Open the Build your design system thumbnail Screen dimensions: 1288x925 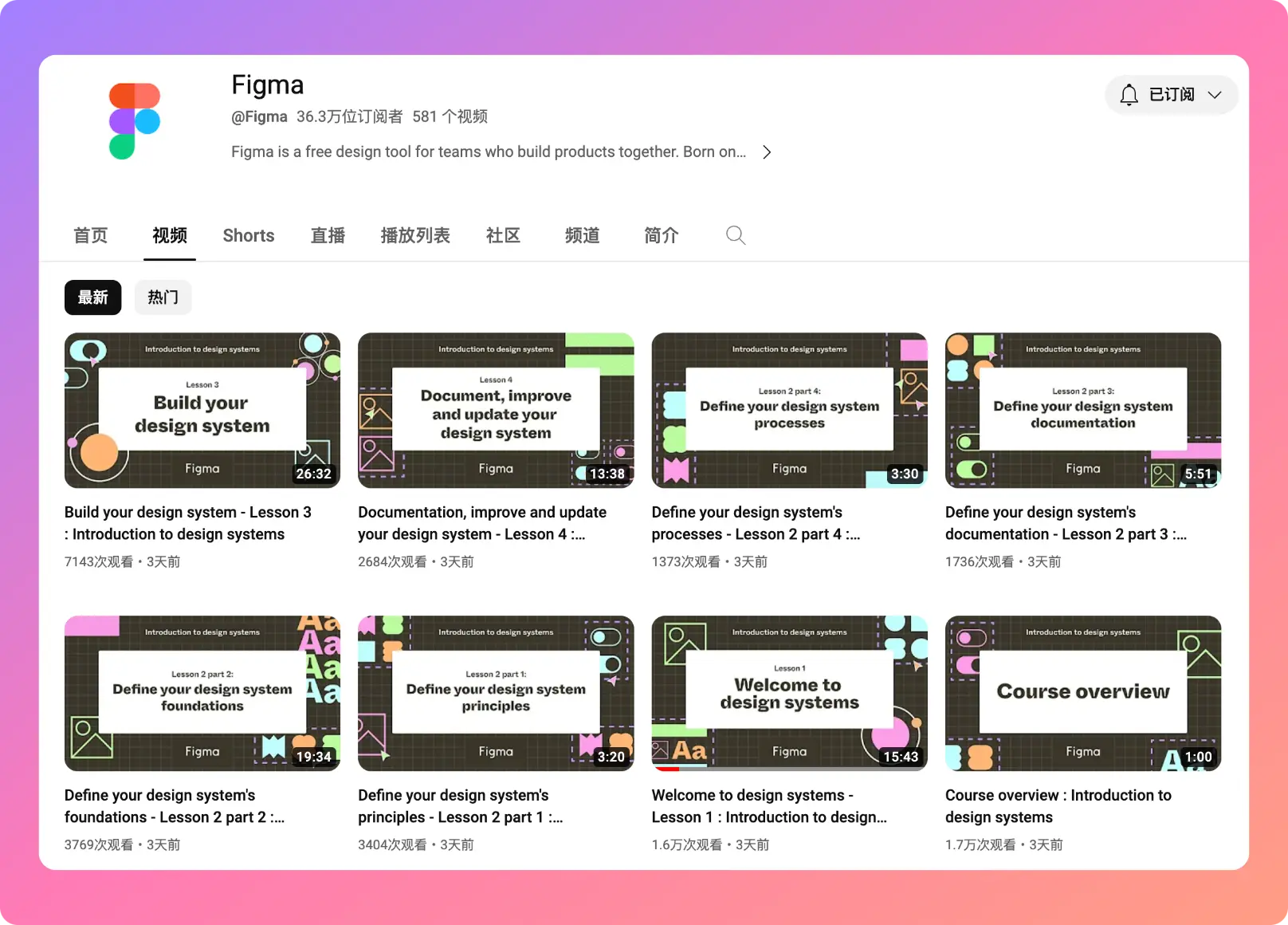pos(202,410)
